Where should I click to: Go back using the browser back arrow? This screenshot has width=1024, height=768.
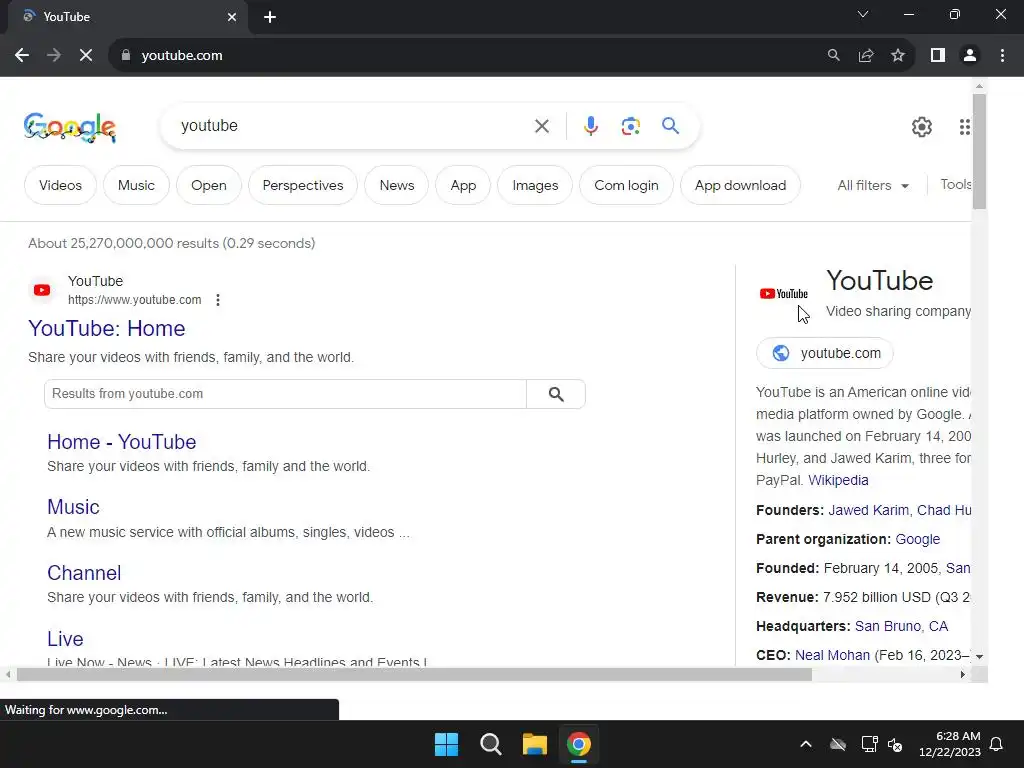pos(22,56)
